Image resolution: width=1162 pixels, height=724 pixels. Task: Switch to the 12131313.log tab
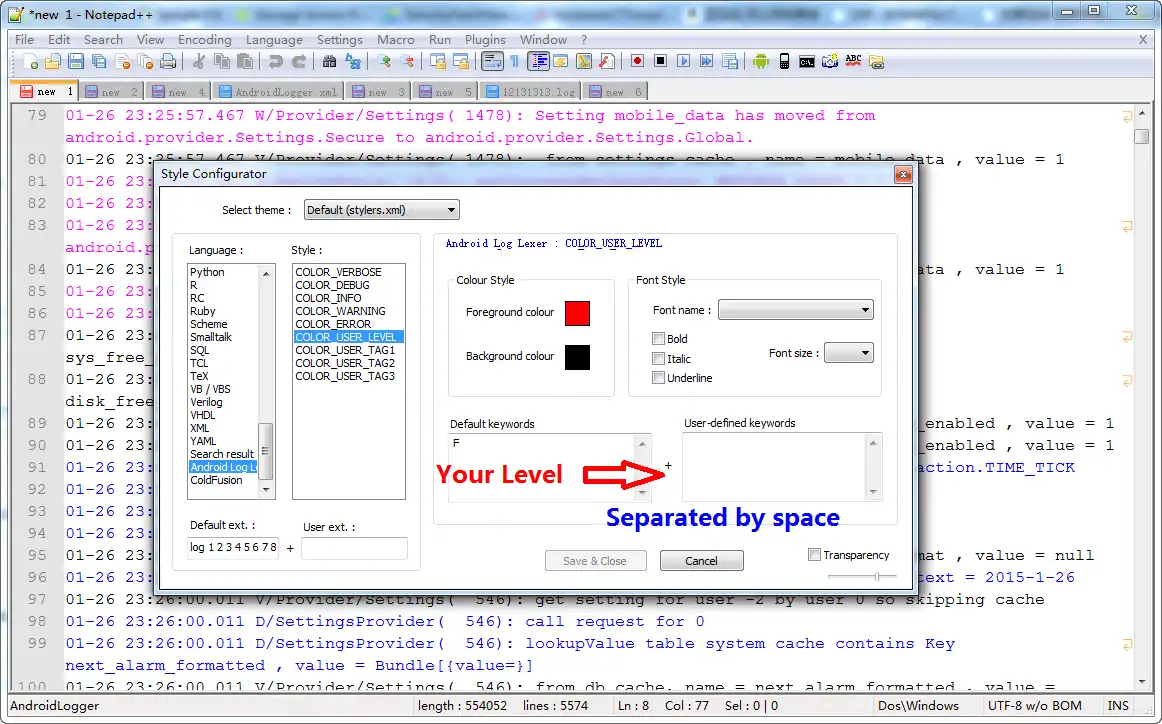(x=531, y=92)
